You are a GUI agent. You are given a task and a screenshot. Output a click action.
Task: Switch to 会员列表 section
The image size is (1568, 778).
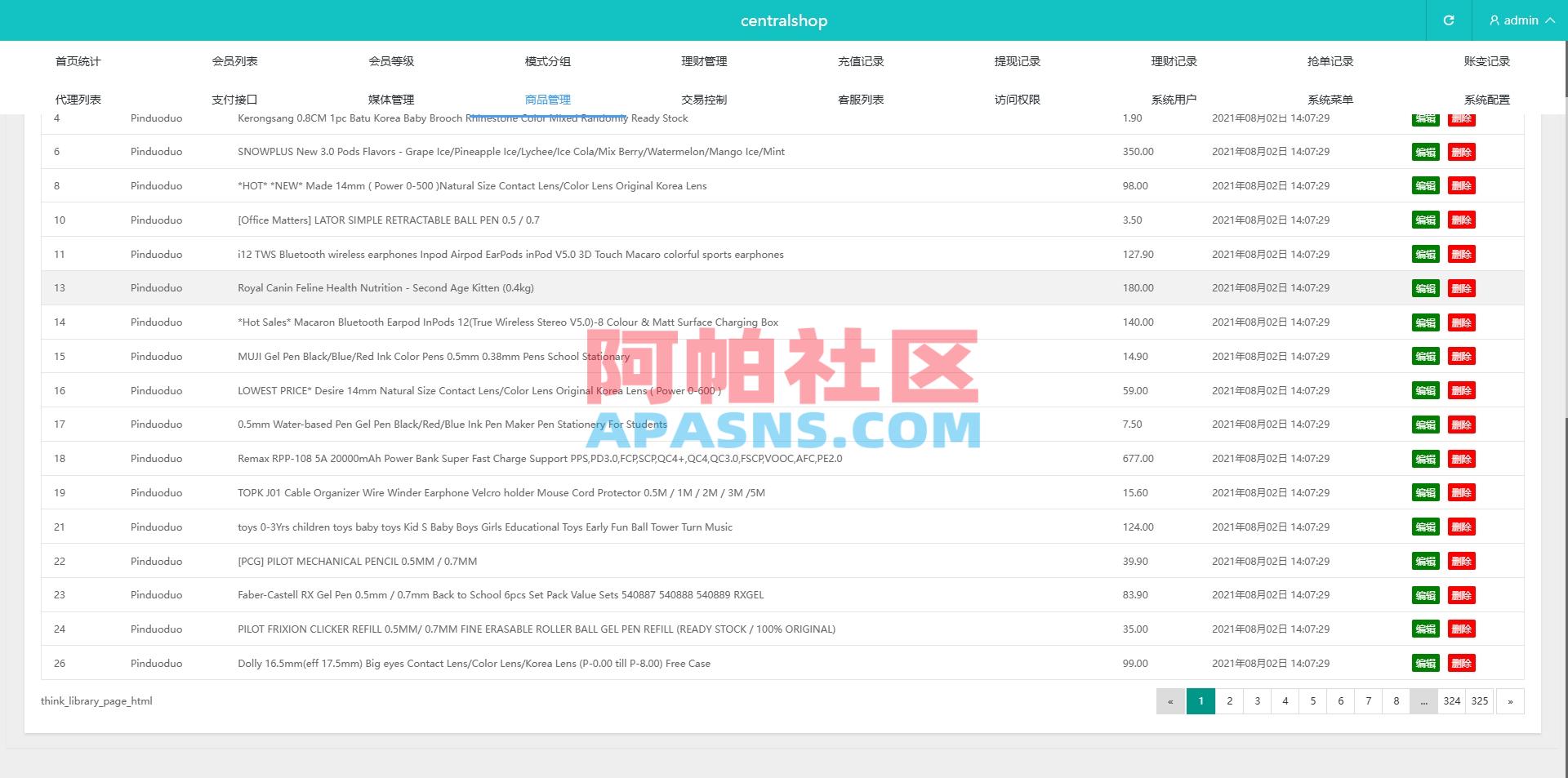234,60
